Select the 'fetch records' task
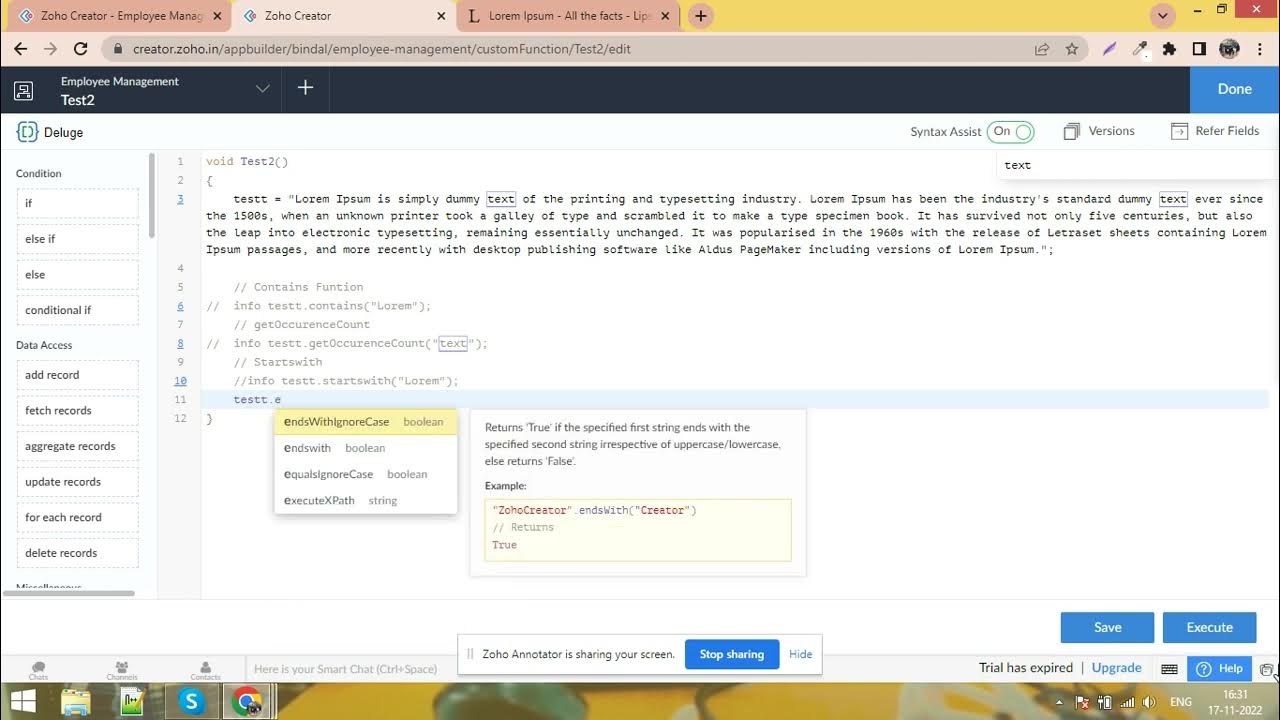 pyautogui.click(x=77, y=410)
